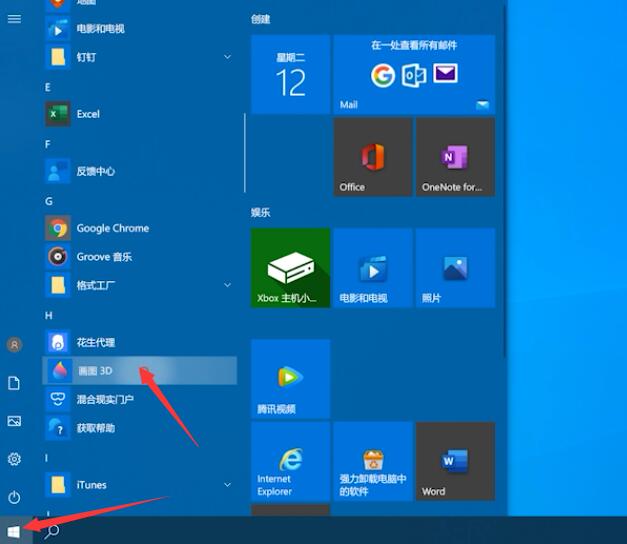
Task: Open 反馈中心 from the app list
Action: (x=139, y=171)
